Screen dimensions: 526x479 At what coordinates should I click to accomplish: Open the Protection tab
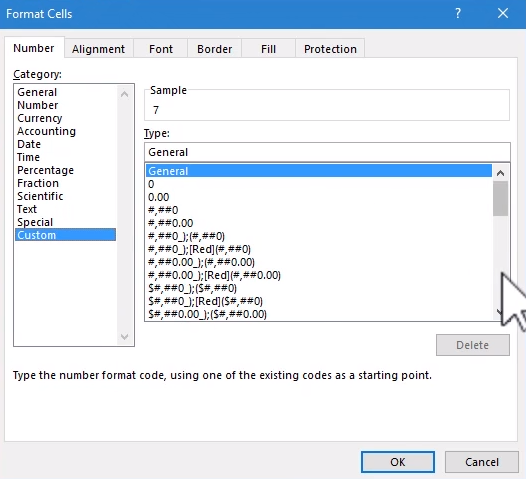[330, 49]
